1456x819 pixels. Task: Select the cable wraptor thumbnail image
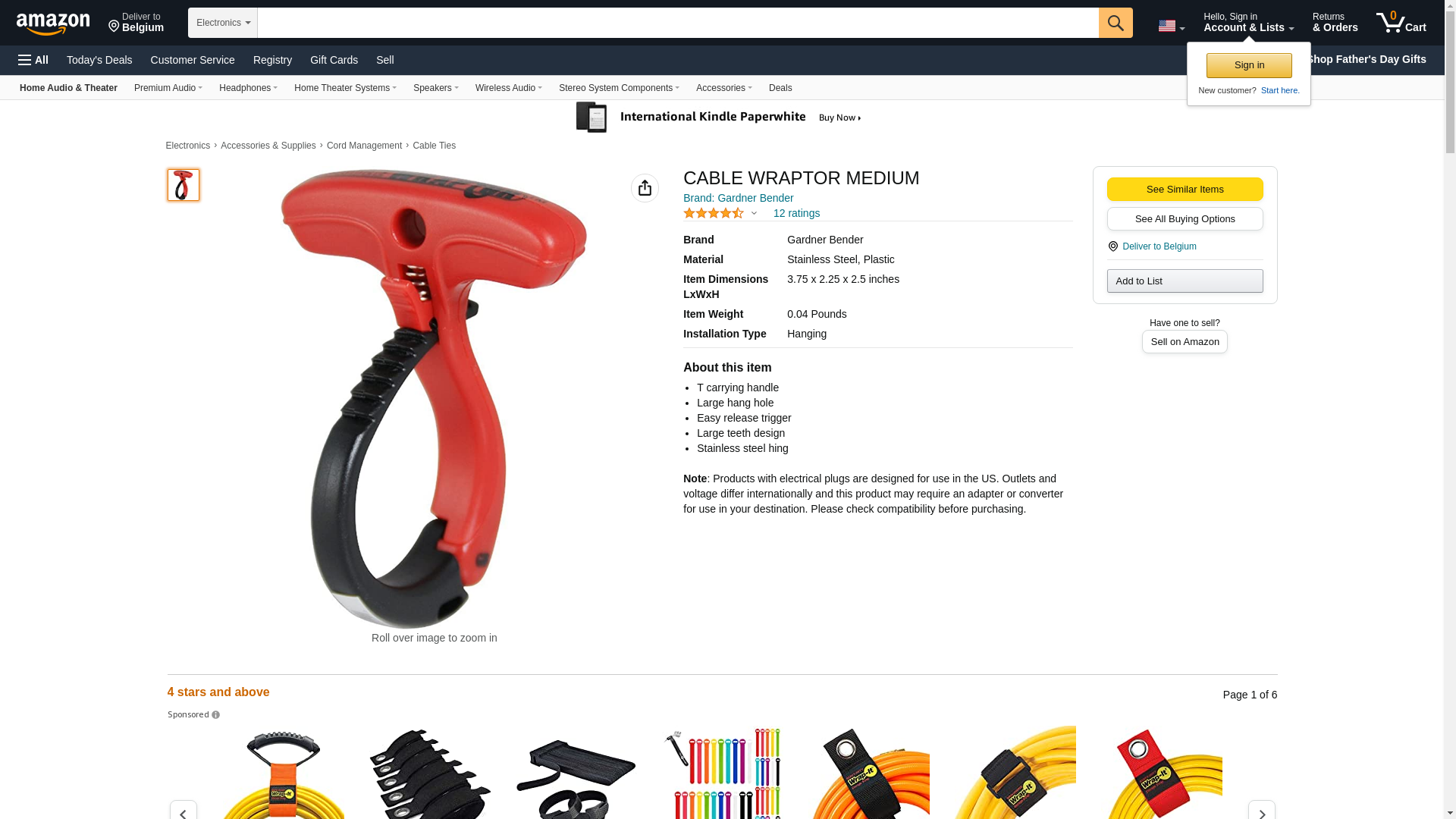pyautogui.click(x=184, y=185)
